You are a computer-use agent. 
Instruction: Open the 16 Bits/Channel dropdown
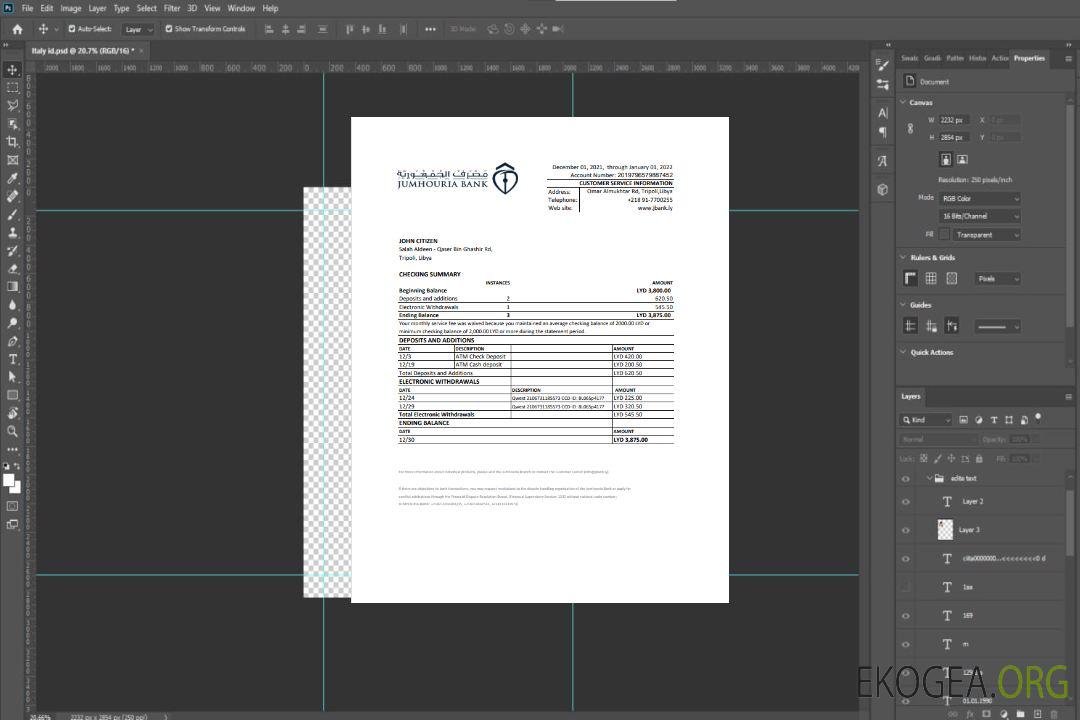(x=979, y=216)
